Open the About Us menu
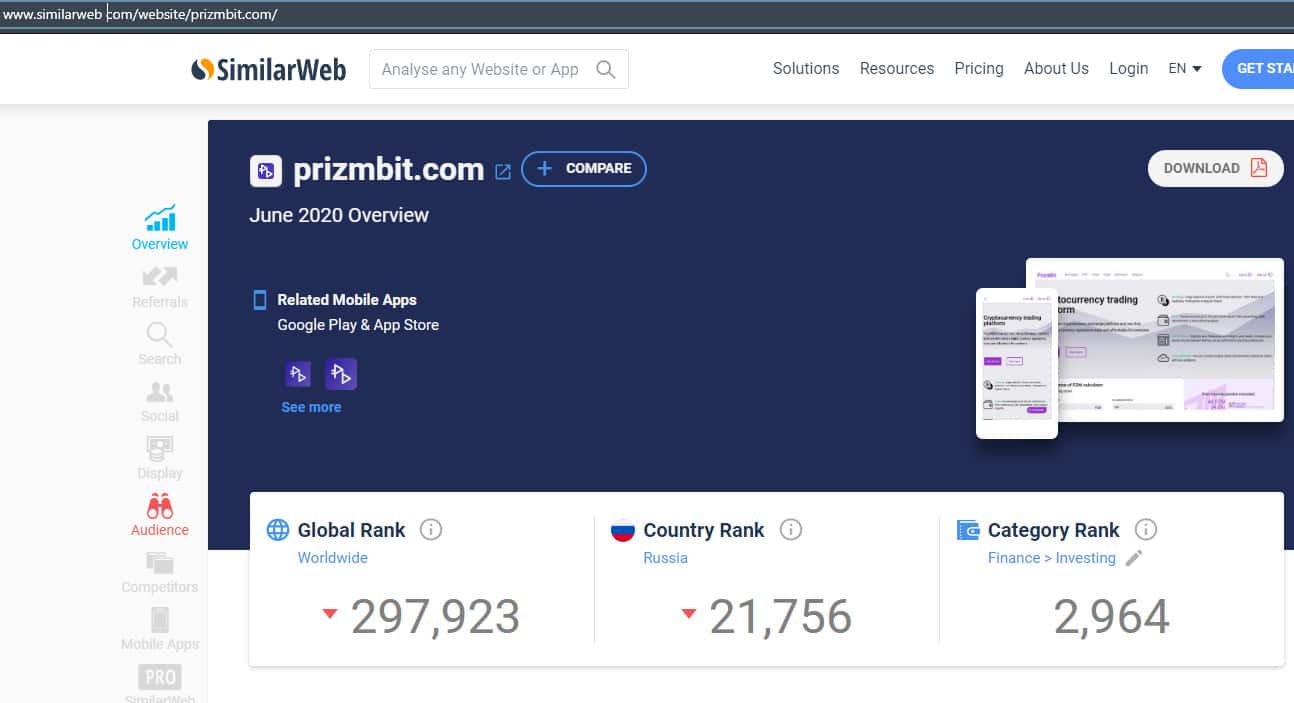Image resolution: width=1294 pixels, height=703 pixels. click(1056, 69)
